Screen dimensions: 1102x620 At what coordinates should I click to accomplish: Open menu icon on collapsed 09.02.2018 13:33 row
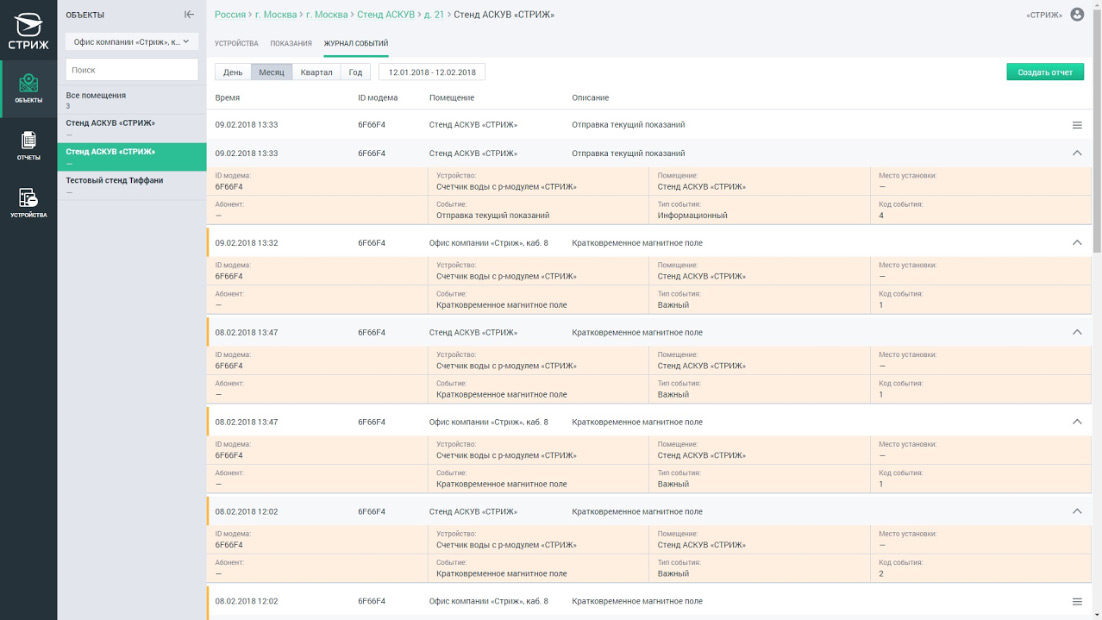coord(1077,125)
